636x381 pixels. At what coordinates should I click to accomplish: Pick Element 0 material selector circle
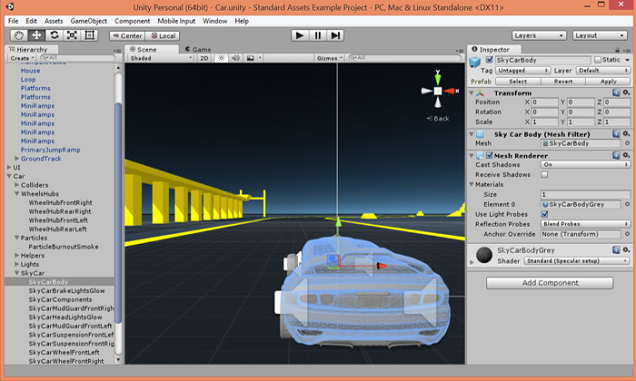pos(627,204)
